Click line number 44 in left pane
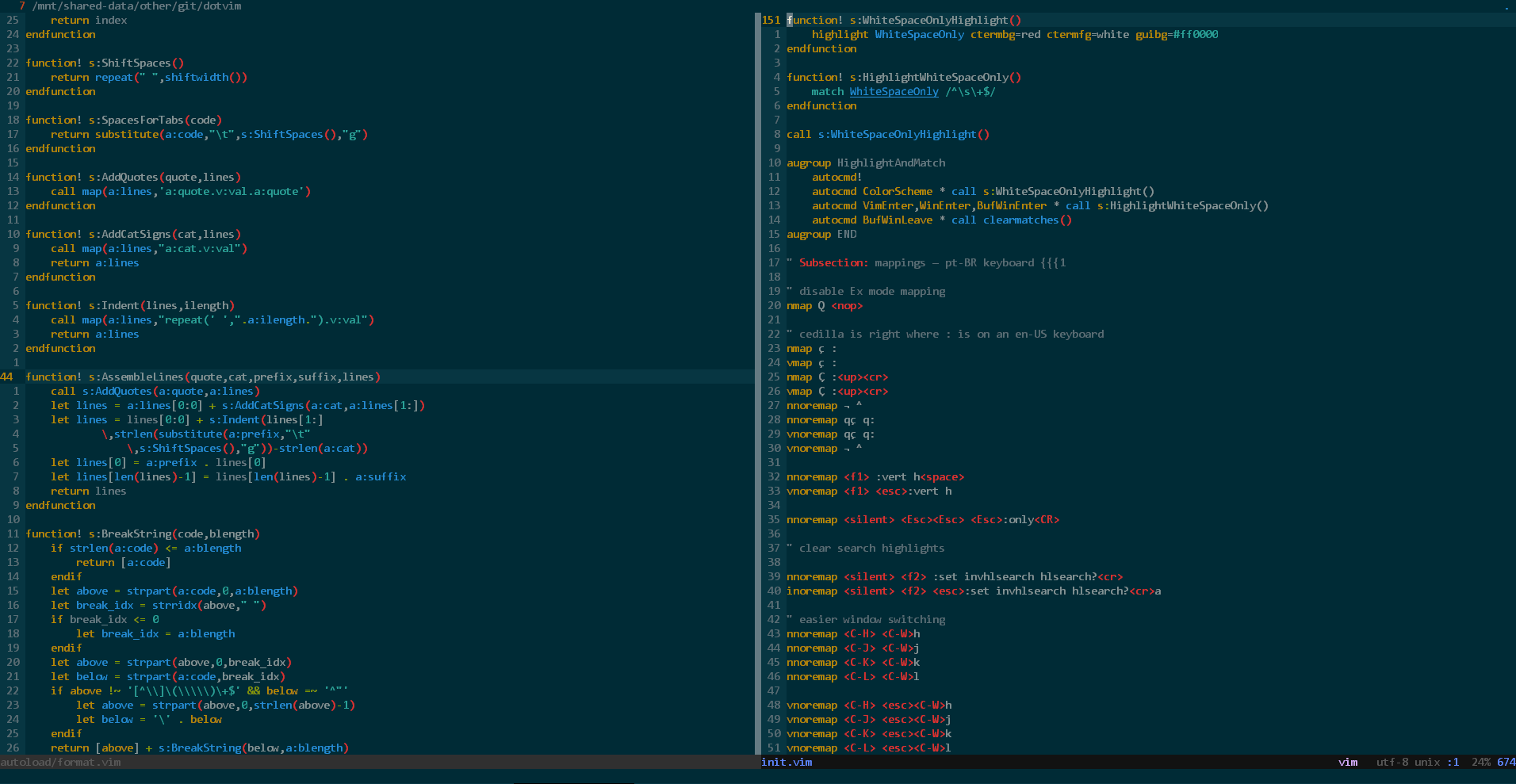Image resolution: width=1516 pixels, height=784 pixels. click(6, 377)
